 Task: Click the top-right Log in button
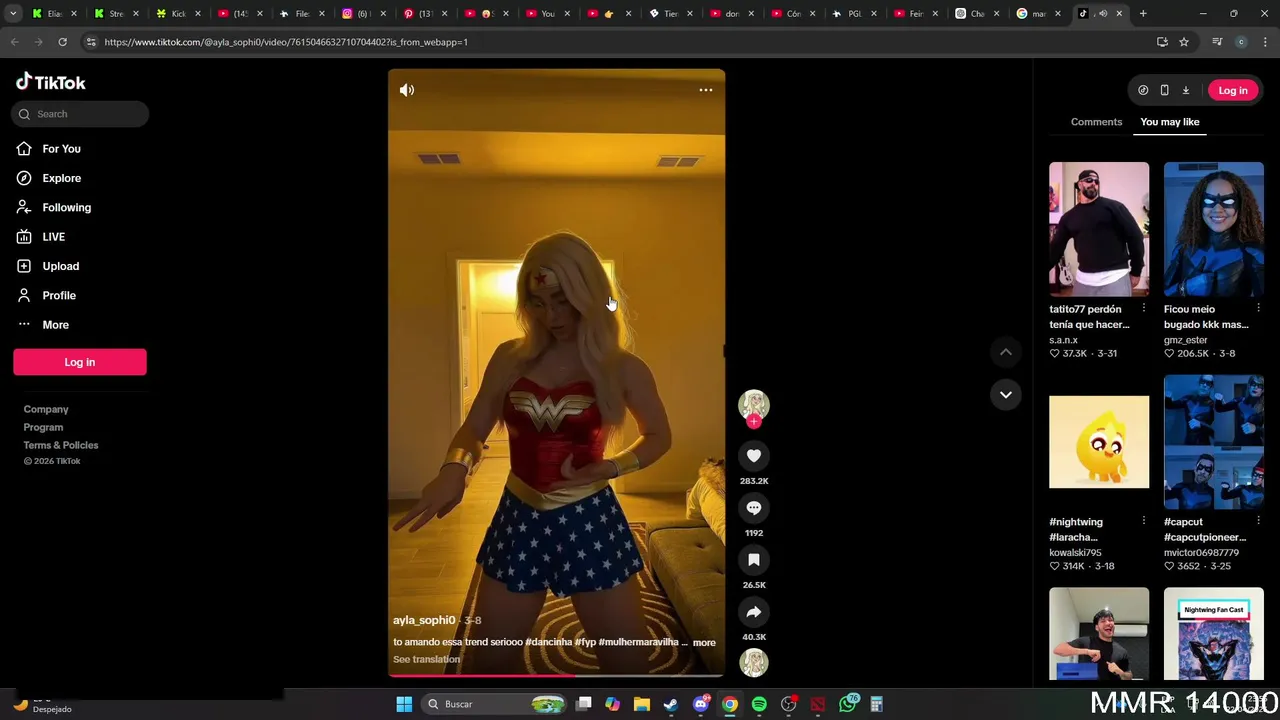pos(1233,90)
